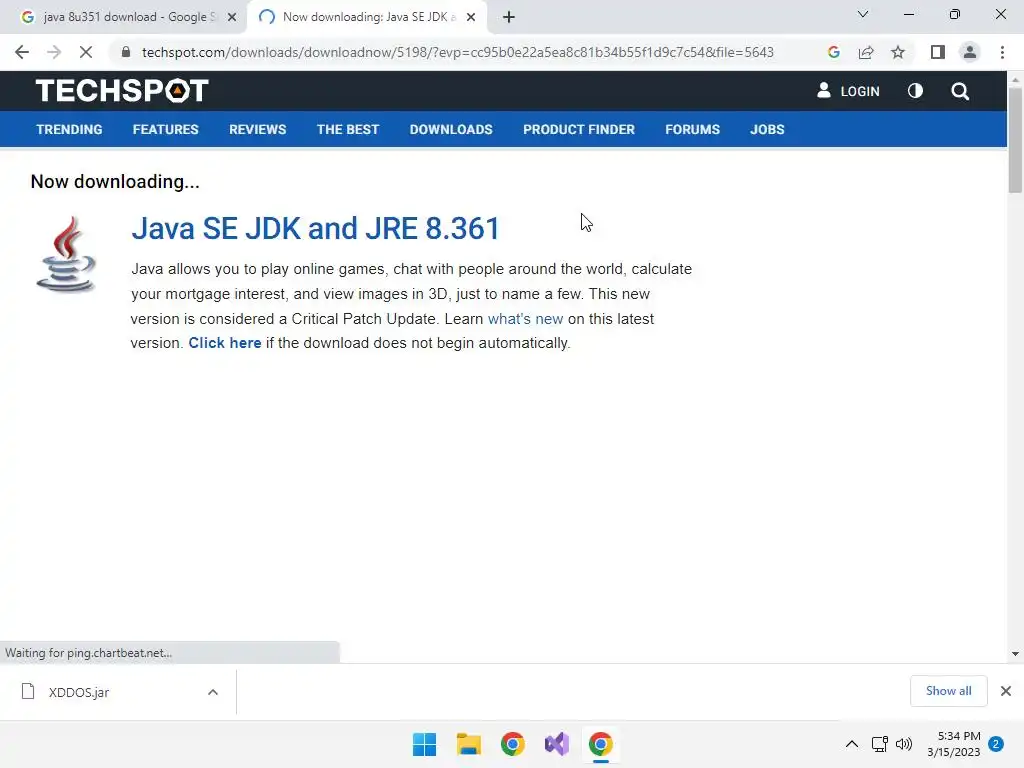The height and width of the screenshot is (768, 1024).
Task: Click Show all downloads
Action: 948,691
